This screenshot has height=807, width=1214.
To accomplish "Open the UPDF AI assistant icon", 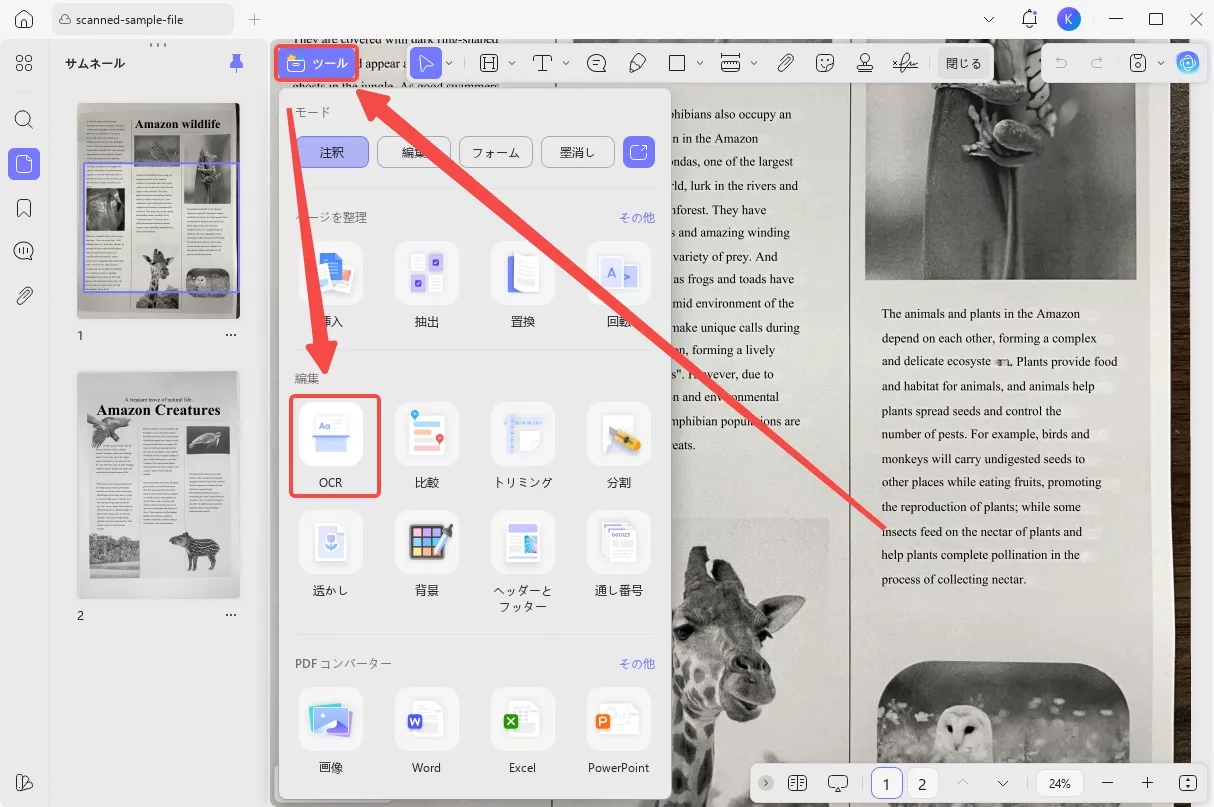I will (1188, 63).
